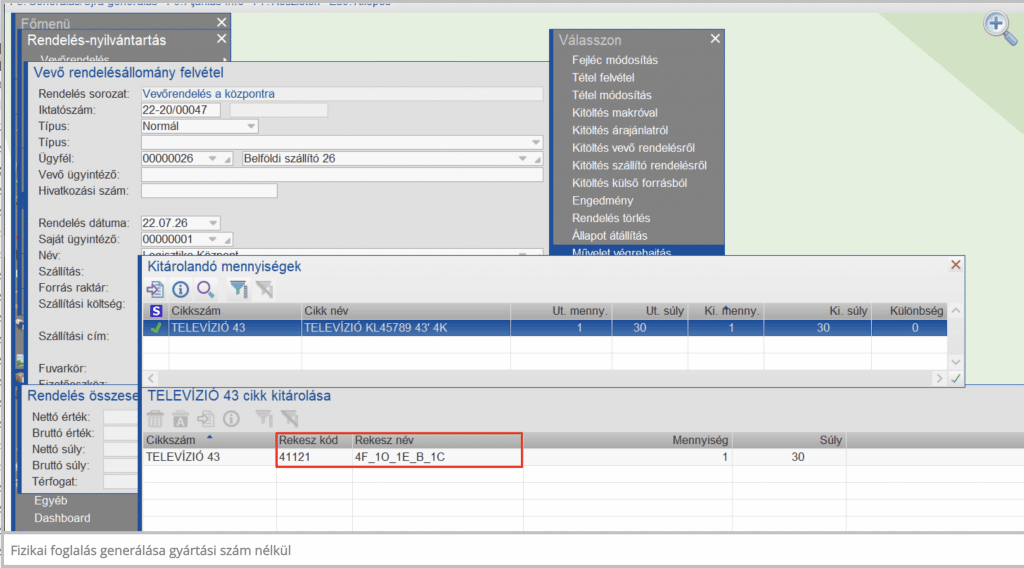Select Engedmény in Válasszon menu
The height and width of the screenshot is (568, 1024).
coord(602,201)
